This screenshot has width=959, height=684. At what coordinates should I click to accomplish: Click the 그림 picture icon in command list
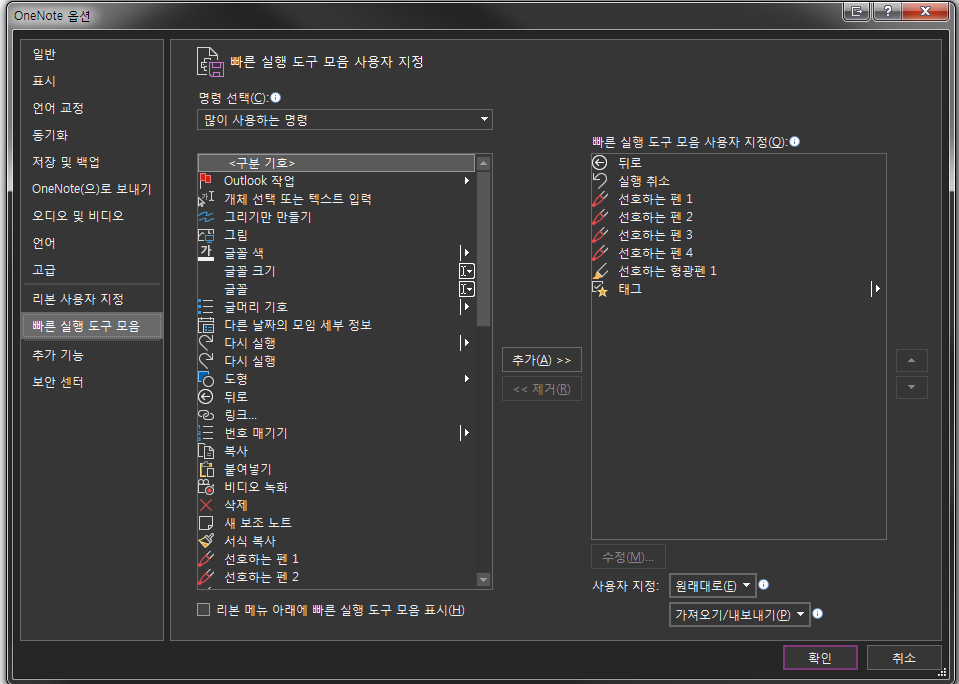pos(206,235)
